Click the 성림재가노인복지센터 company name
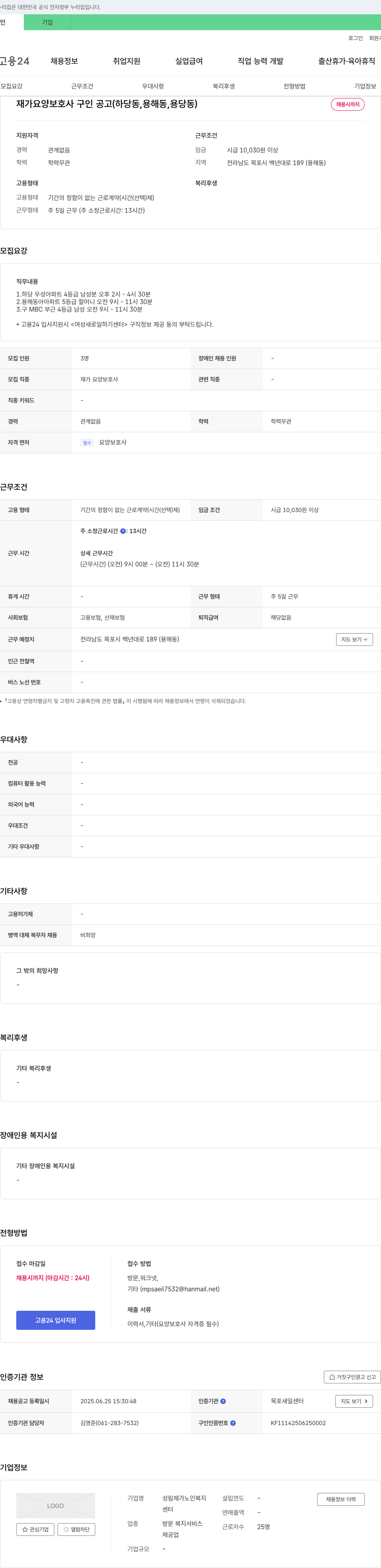 [185, 1503]
